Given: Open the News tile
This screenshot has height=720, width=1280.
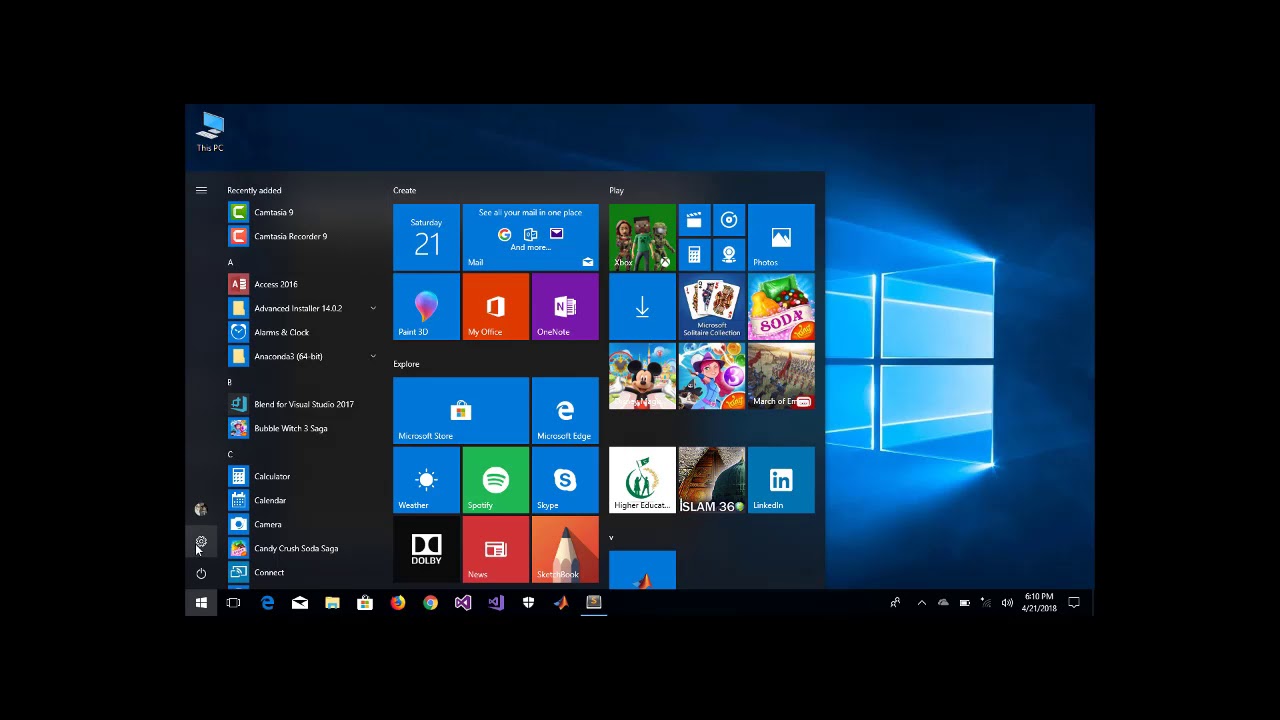Looking at the screenshot, I should [x=496, y=549].
